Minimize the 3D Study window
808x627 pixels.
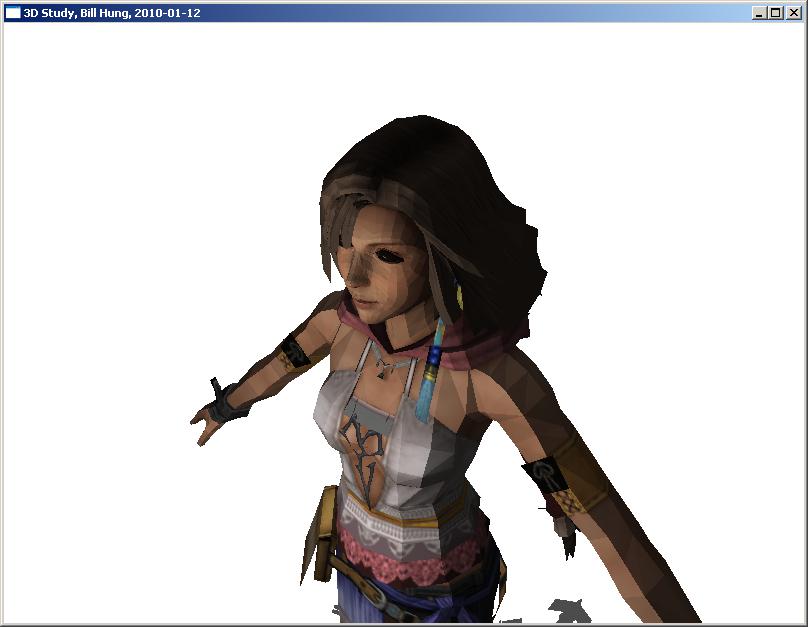click(760, 13)
